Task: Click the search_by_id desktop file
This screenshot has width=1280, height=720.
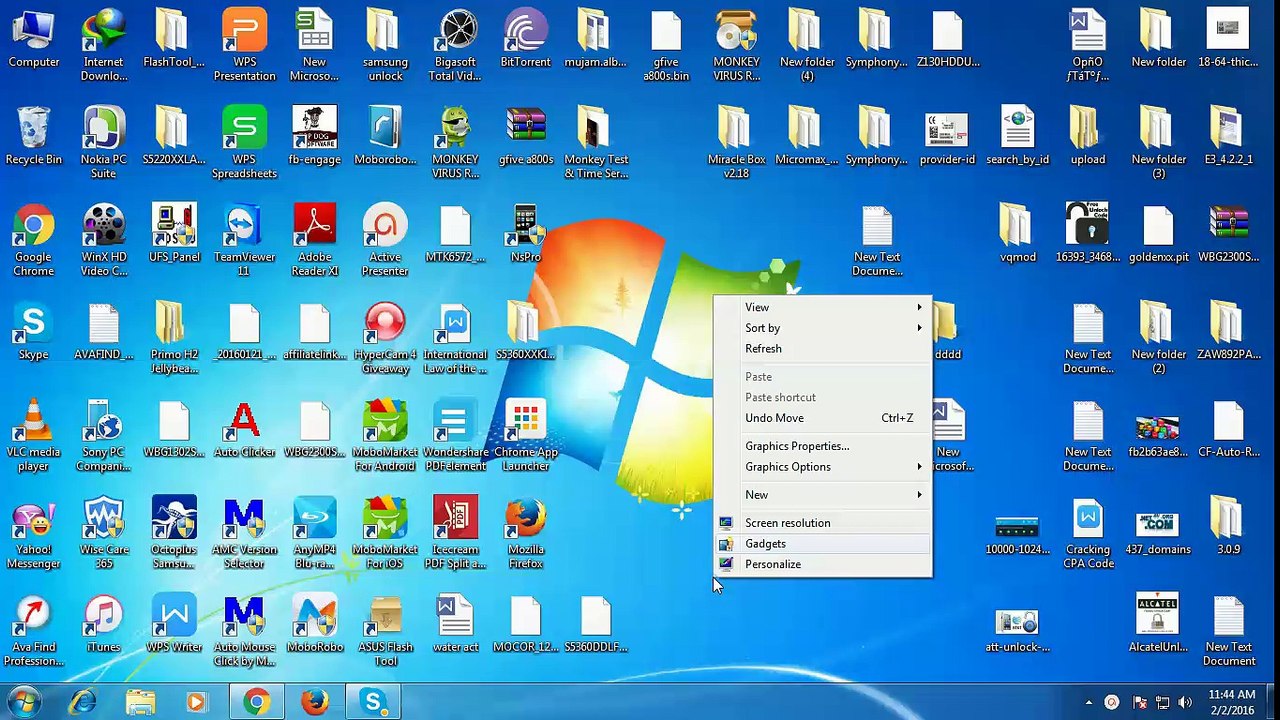Action: point(1017,137)
